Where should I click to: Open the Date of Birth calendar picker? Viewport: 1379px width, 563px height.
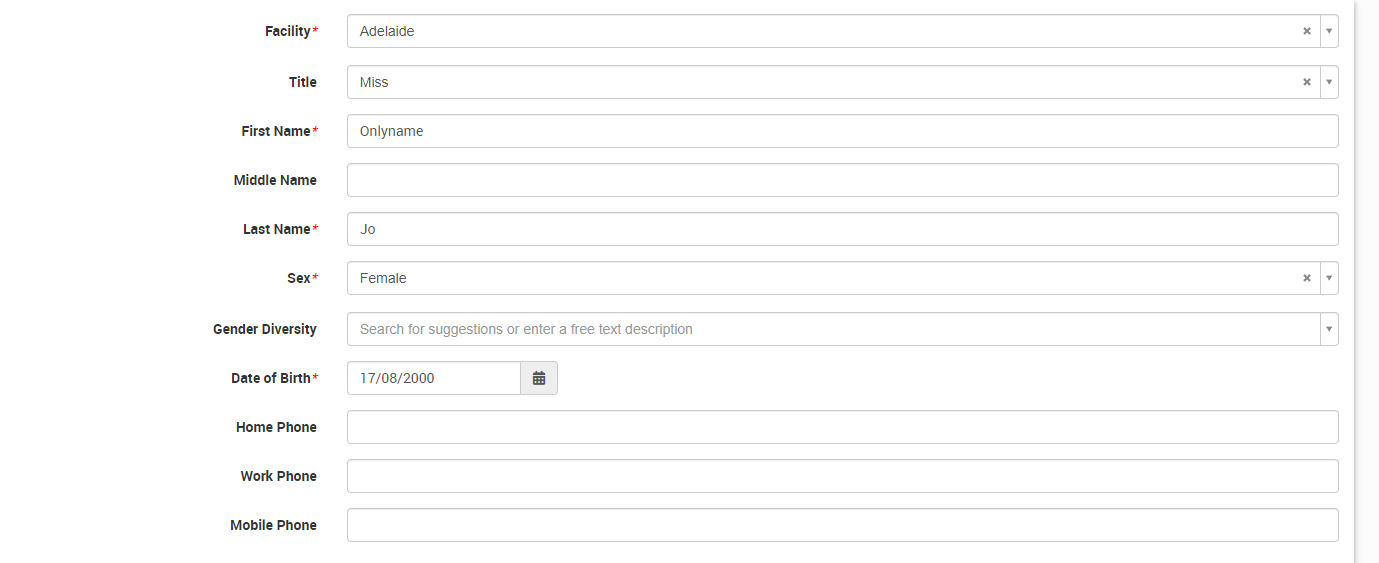pos(539,378)
